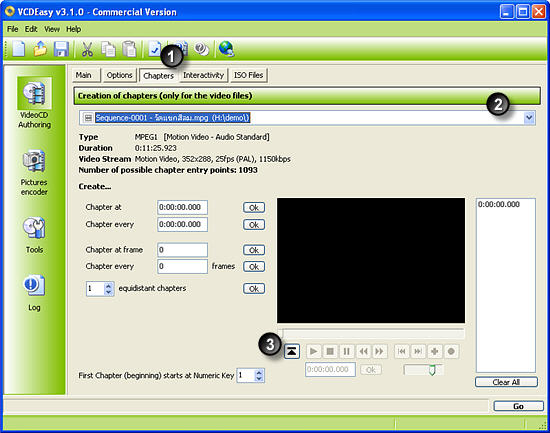Open the Help menu
Viewport: 550px width, 433px height.
74,29
